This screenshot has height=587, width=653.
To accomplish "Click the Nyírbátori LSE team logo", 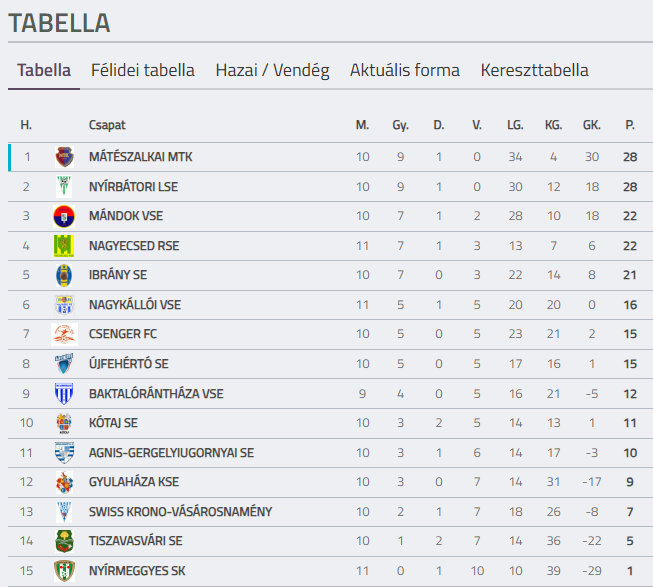I will click(x=64, y=187).
